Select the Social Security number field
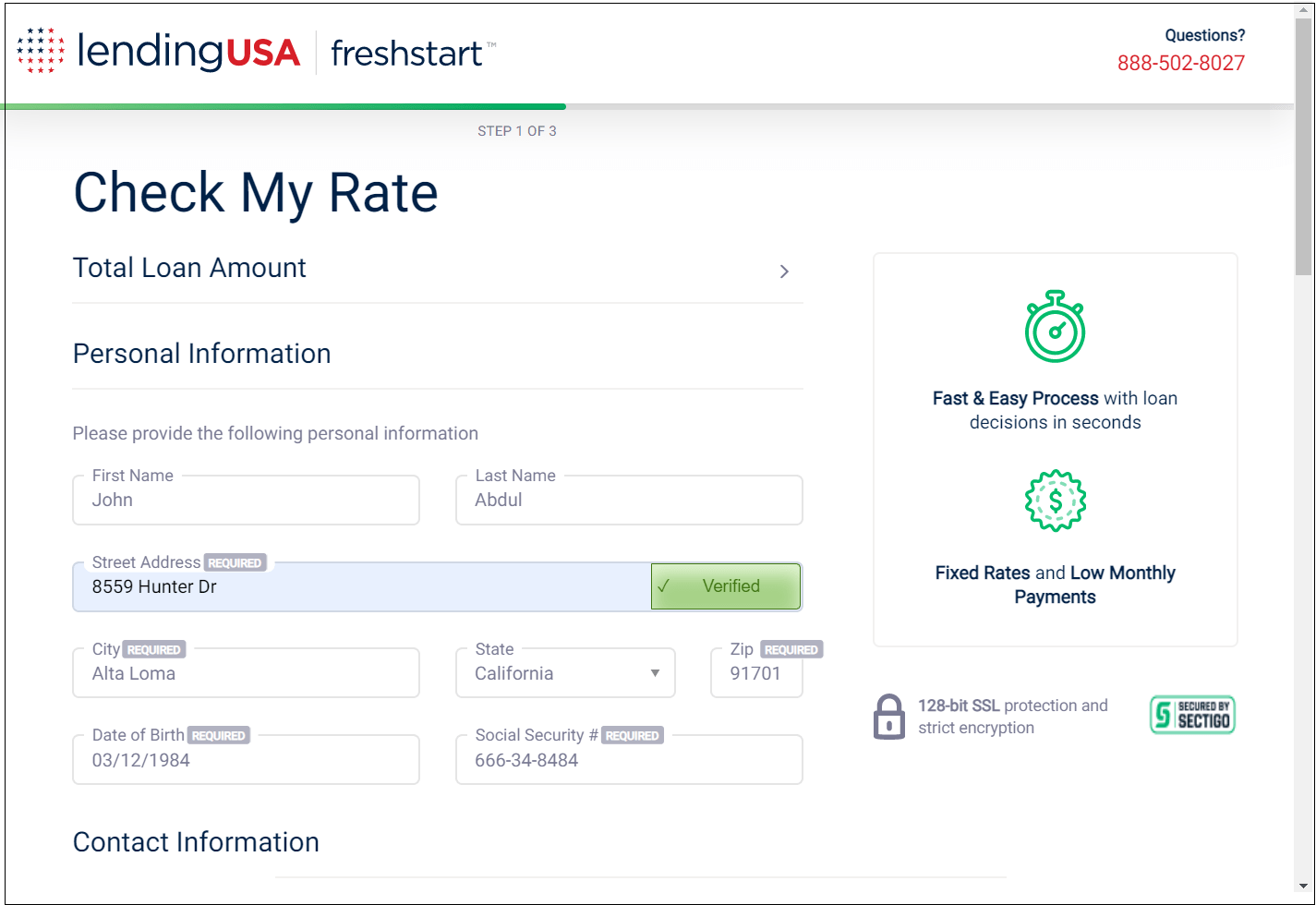This screenshot has width=1316, height=905. pyautogui.click(x=629, y=760)
